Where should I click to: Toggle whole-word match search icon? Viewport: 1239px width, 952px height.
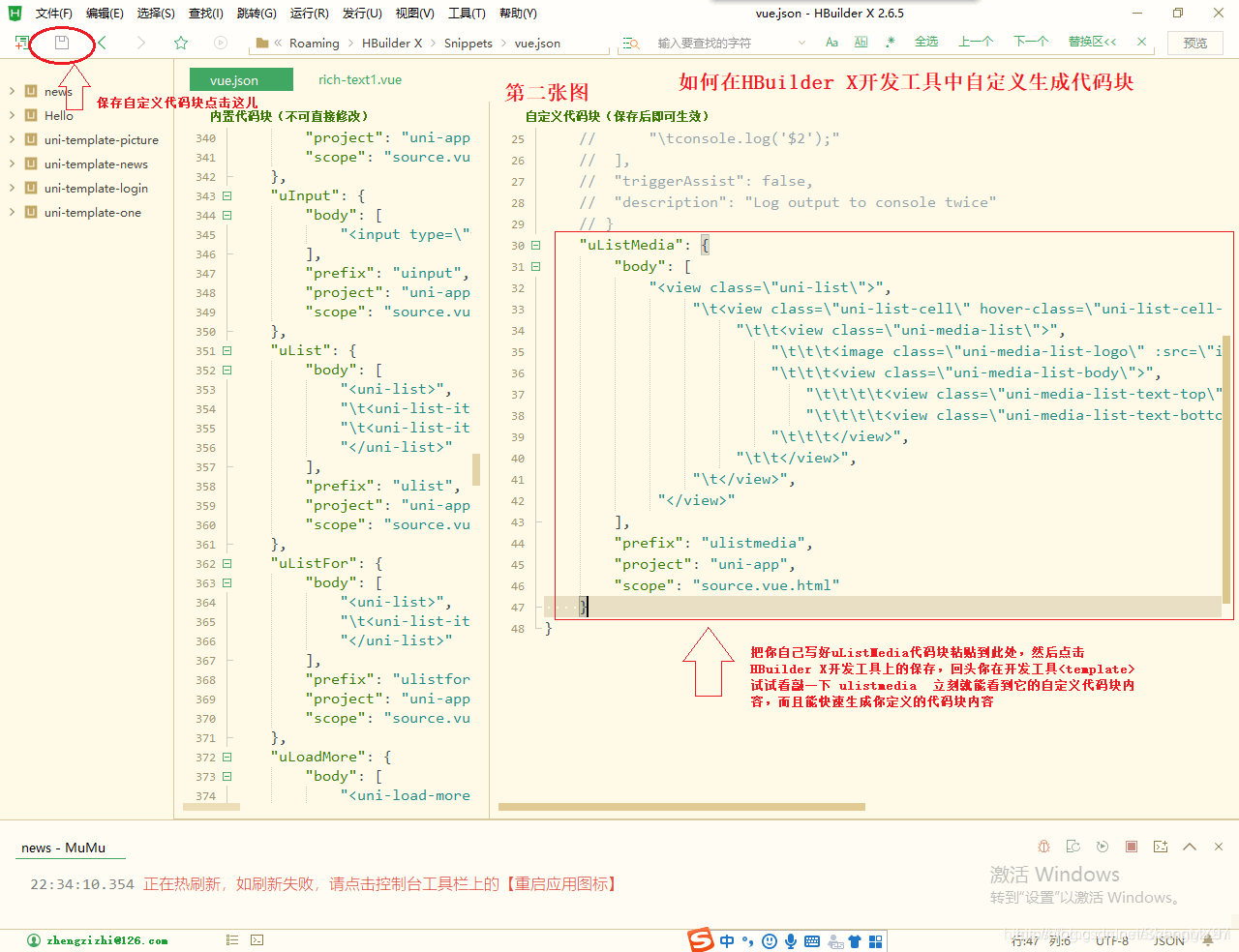tap(861, 43)
